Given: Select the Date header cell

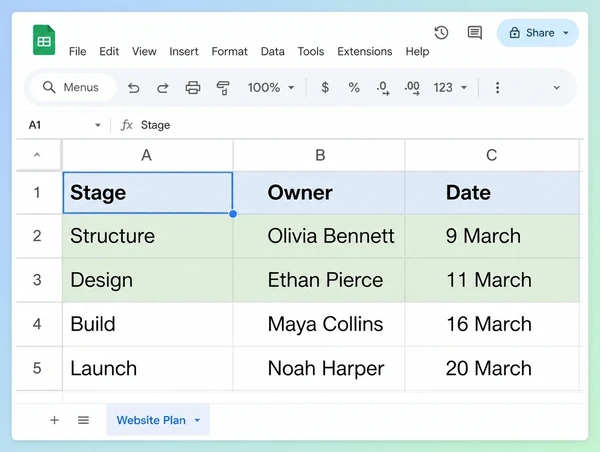Looking at the screenshot, I should pos(492,193).
